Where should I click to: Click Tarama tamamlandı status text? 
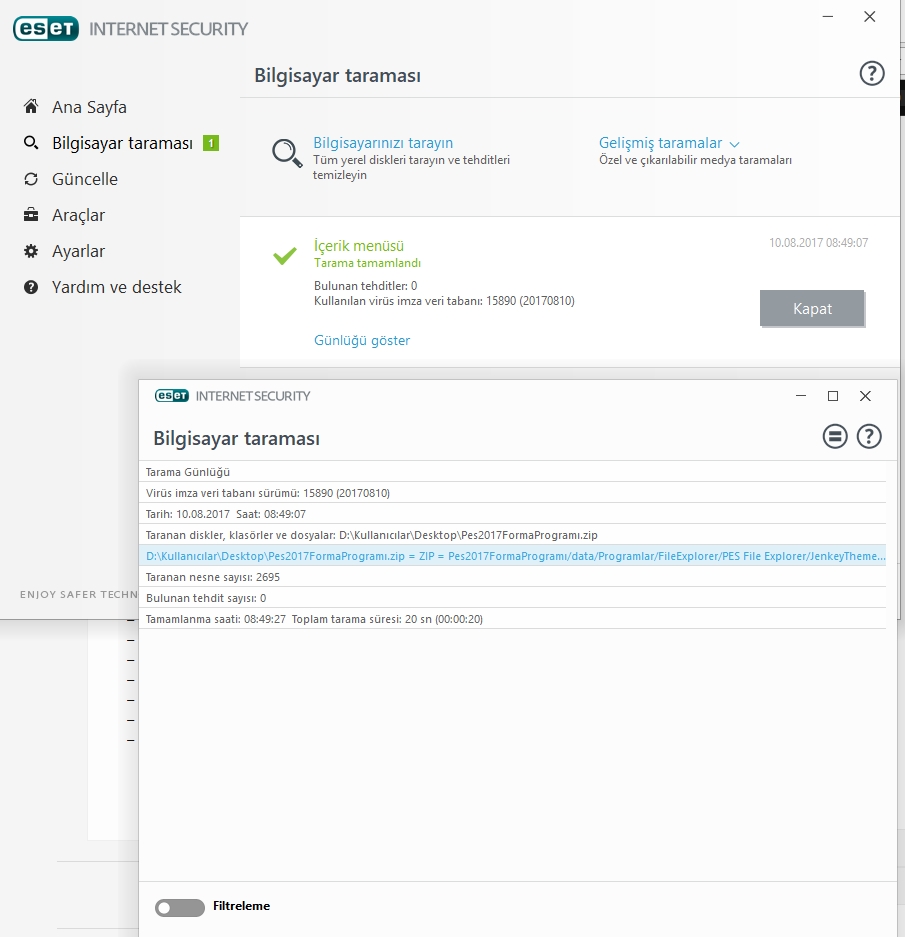click(368, 263)
